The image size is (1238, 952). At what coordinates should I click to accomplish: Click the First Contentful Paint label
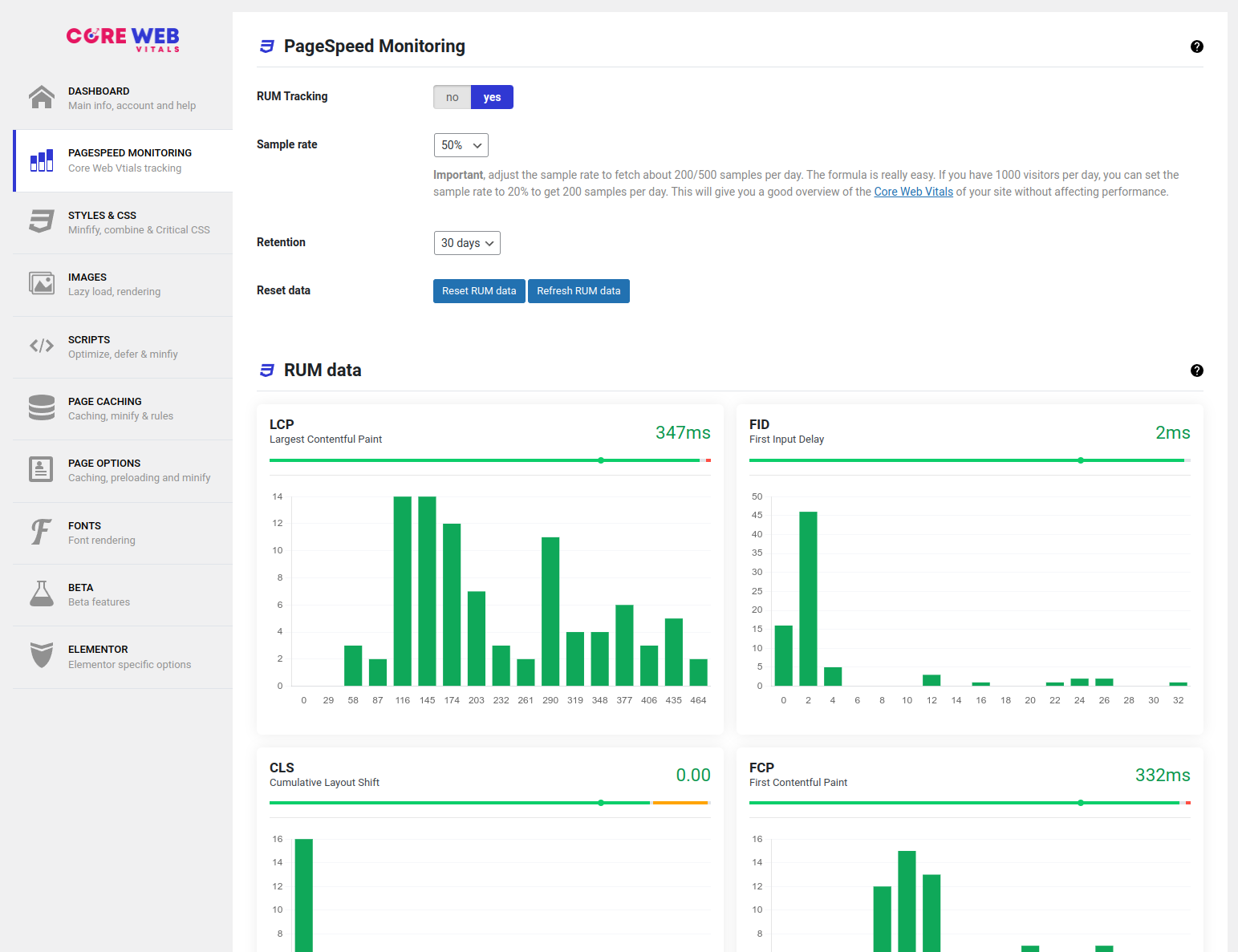(798, 783)
